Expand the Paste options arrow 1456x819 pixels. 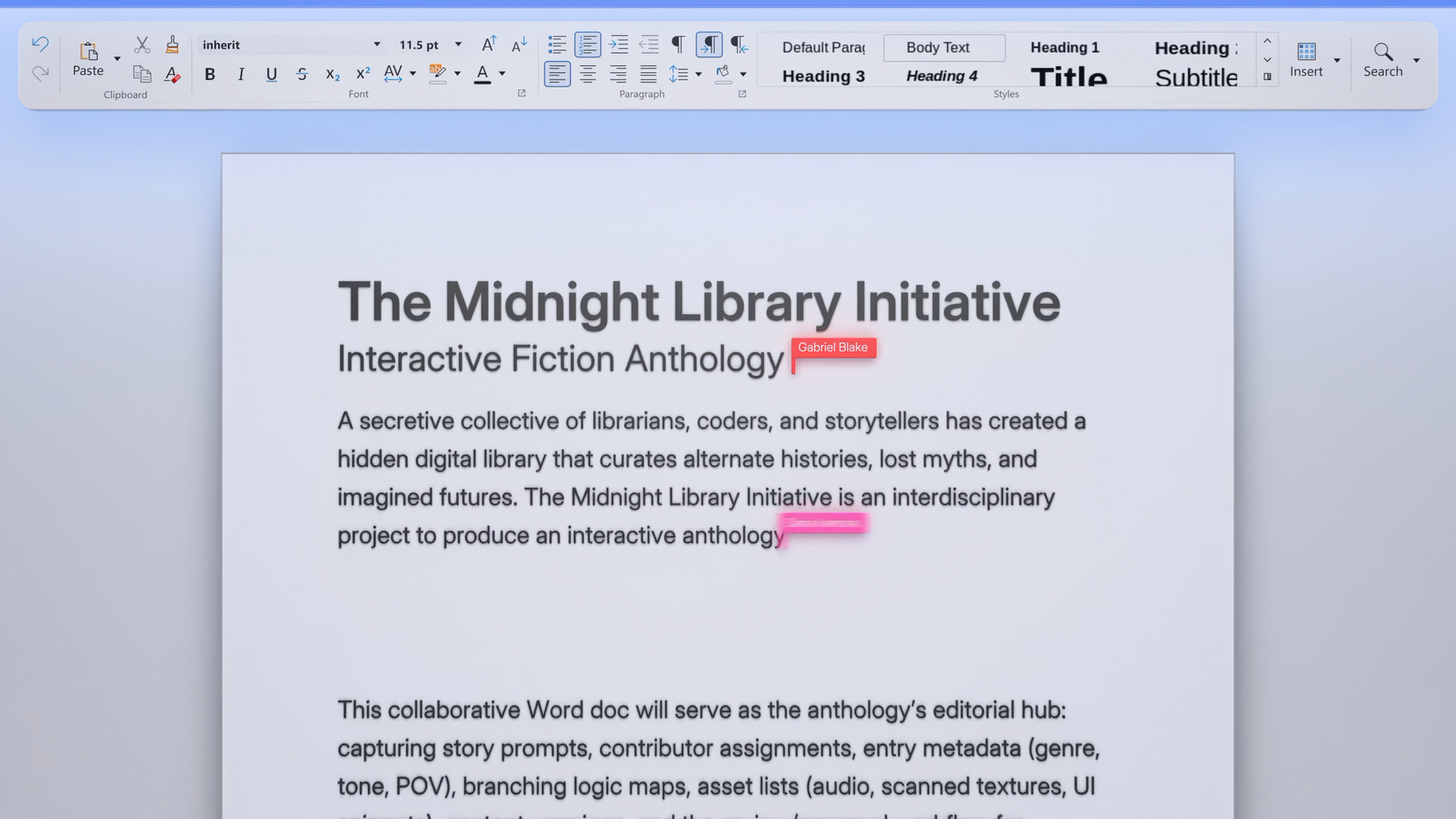(116, 59)
